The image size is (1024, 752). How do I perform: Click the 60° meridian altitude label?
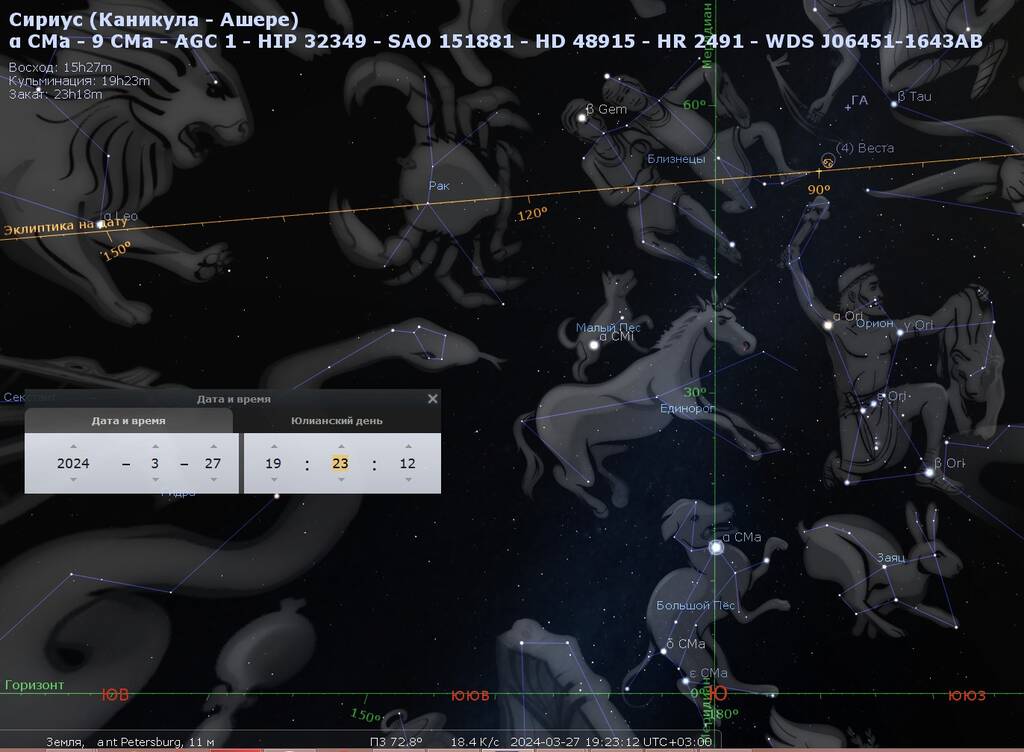coord(694,104)
